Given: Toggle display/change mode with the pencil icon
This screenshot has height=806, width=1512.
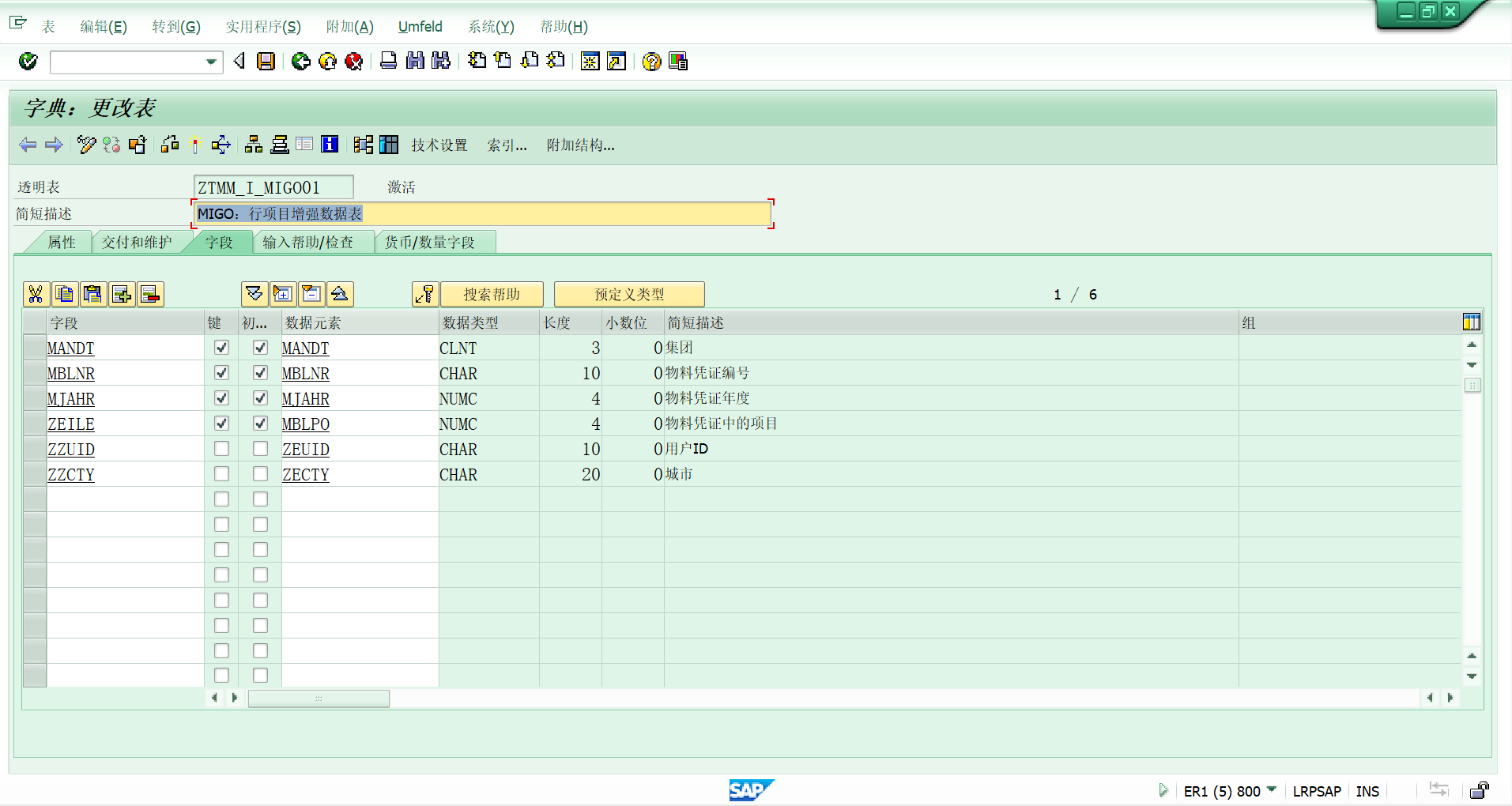Looking at the screenshot, I should (86, 145).
